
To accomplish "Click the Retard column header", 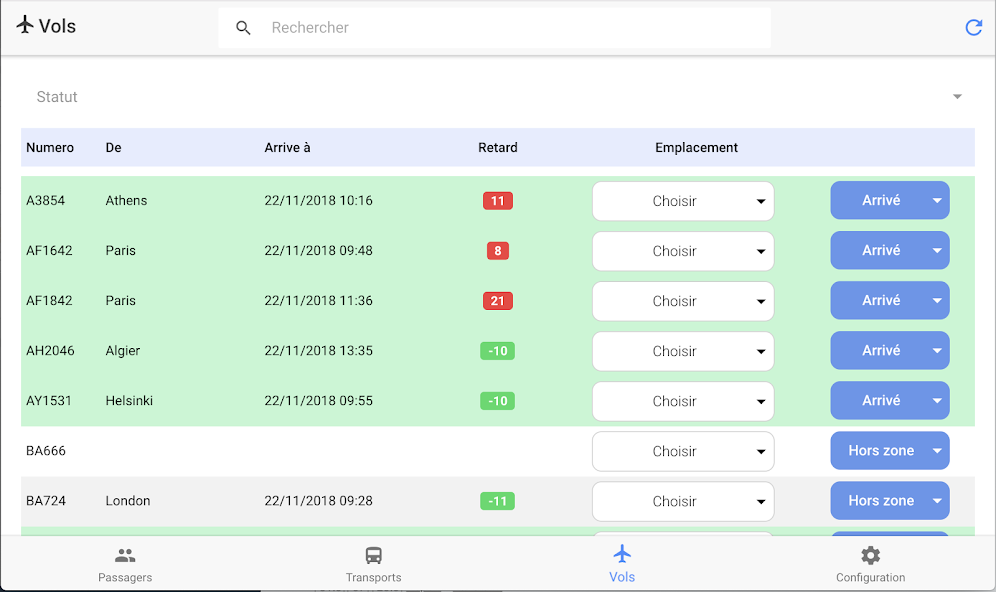I will point(498,148).
